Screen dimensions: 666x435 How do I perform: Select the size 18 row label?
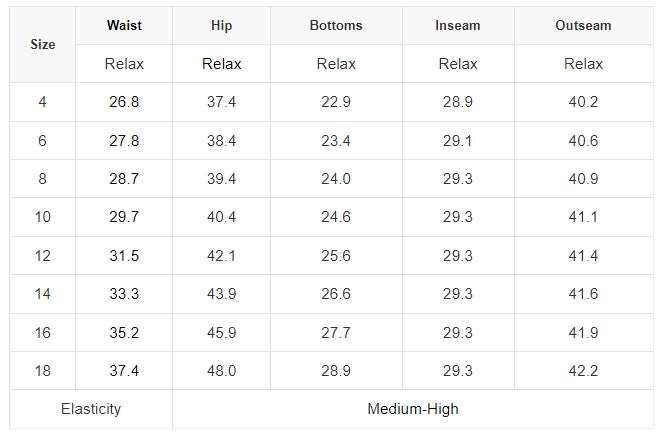pos(43,371)
